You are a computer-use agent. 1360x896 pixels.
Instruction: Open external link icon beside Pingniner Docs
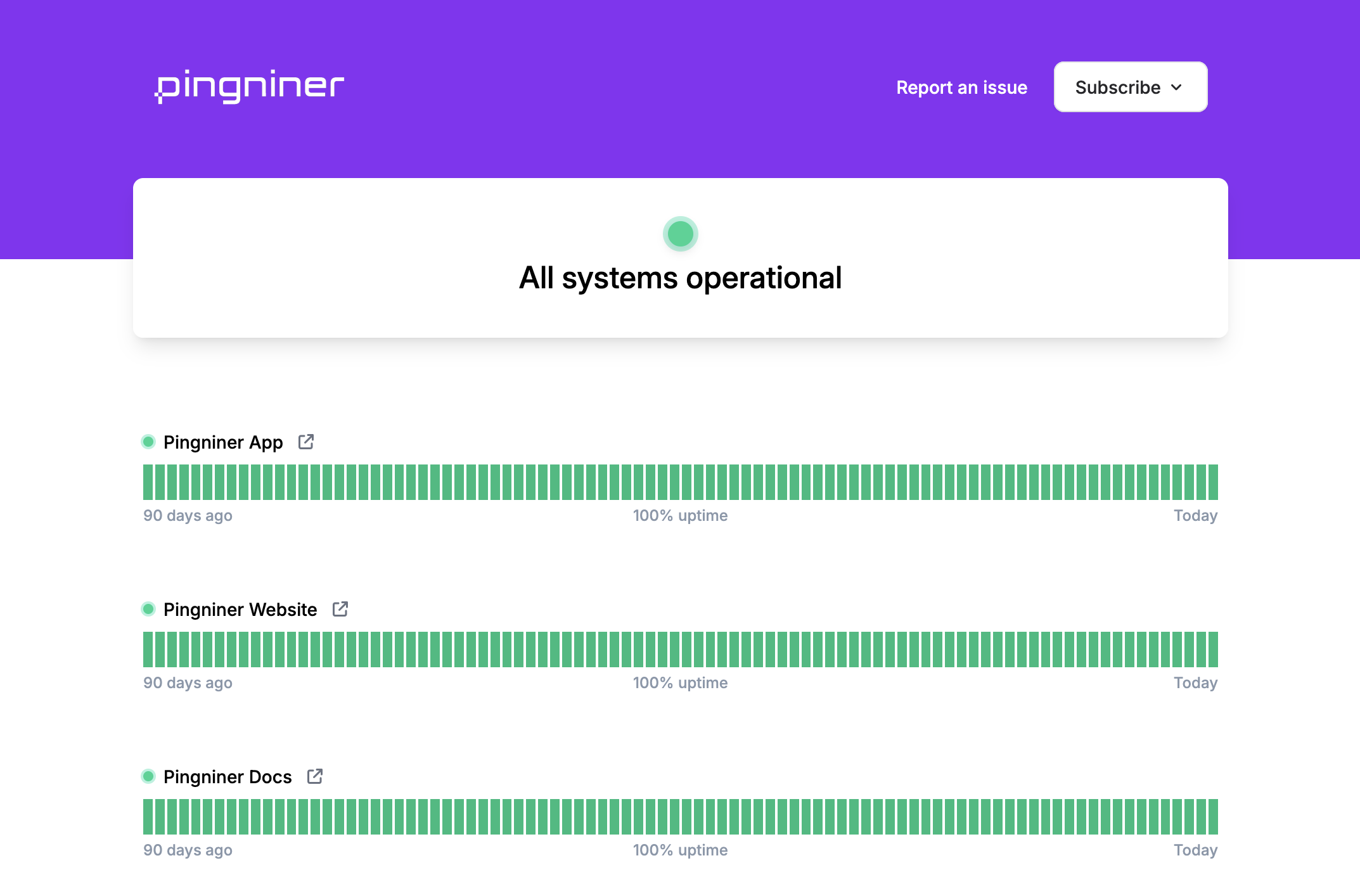coord(315,776)
